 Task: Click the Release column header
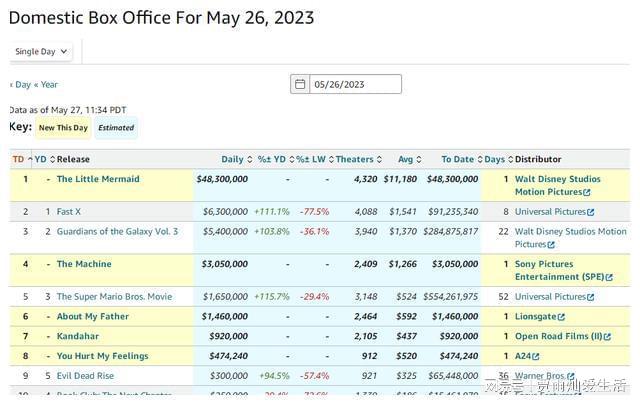73,159
